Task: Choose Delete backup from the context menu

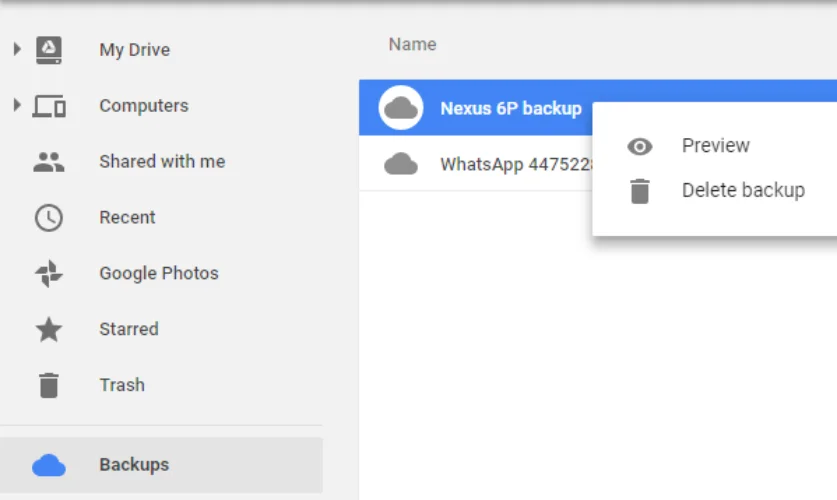Action: pyautogui.click(x=742, y=190)
